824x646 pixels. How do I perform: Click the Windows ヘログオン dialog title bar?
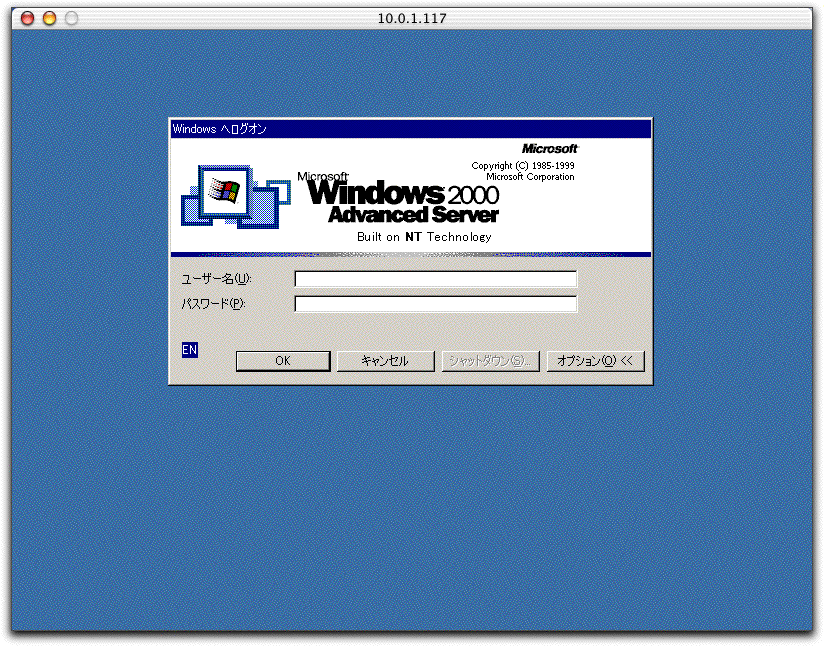(411, 129)
